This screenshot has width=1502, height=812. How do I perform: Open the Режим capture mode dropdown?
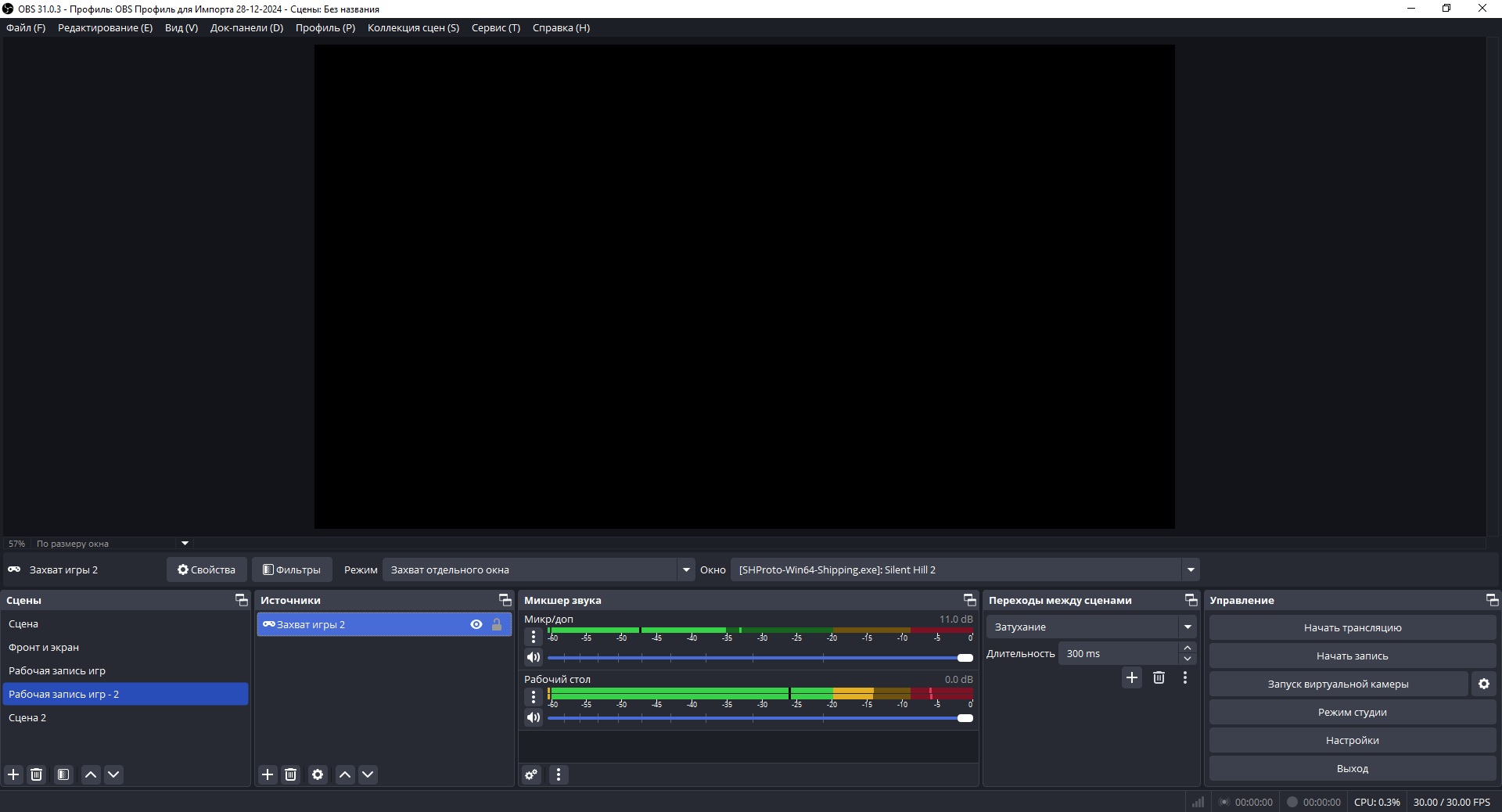[x=538, y=569]
